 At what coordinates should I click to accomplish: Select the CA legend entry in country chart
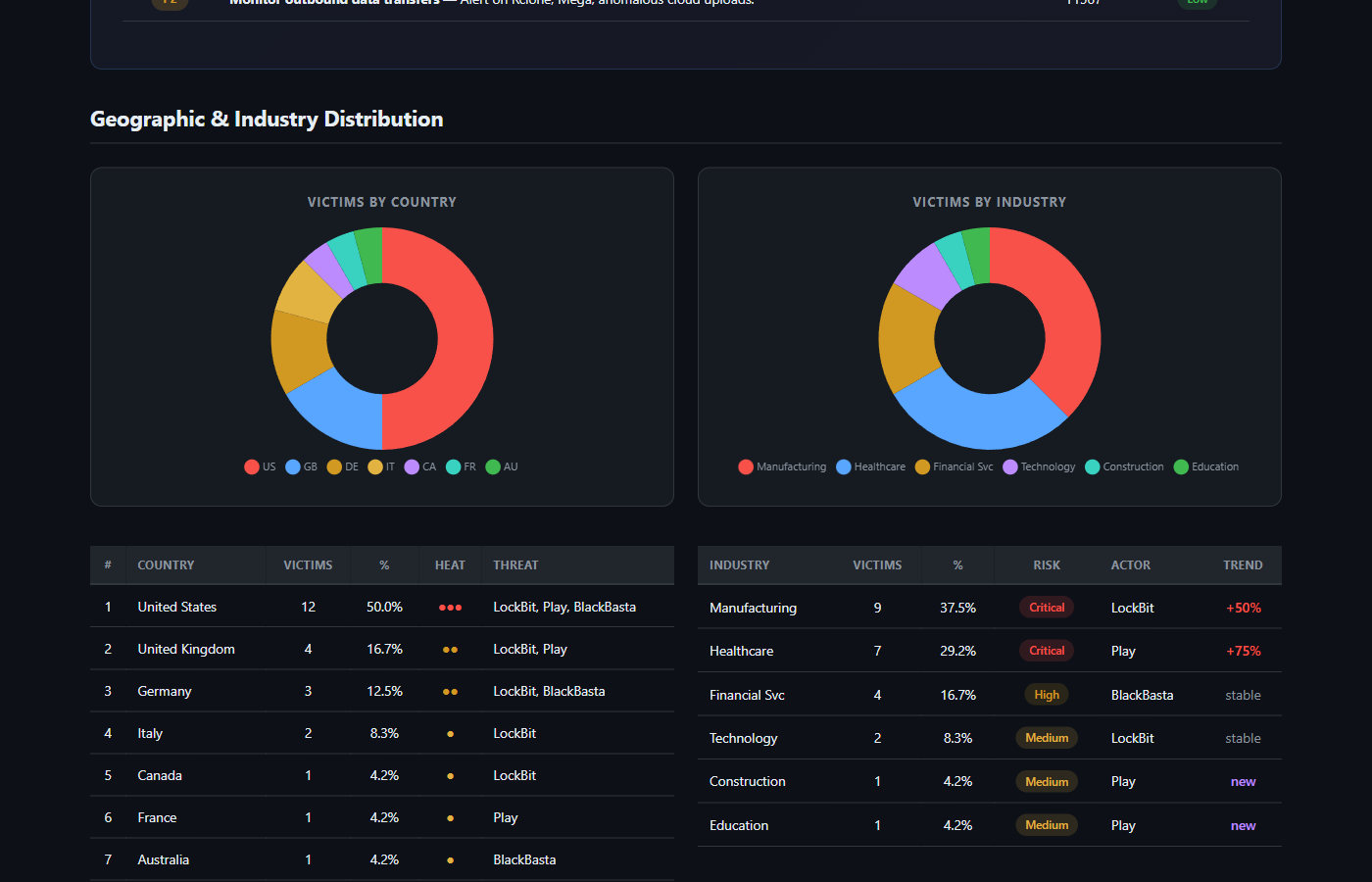[420, 466]
